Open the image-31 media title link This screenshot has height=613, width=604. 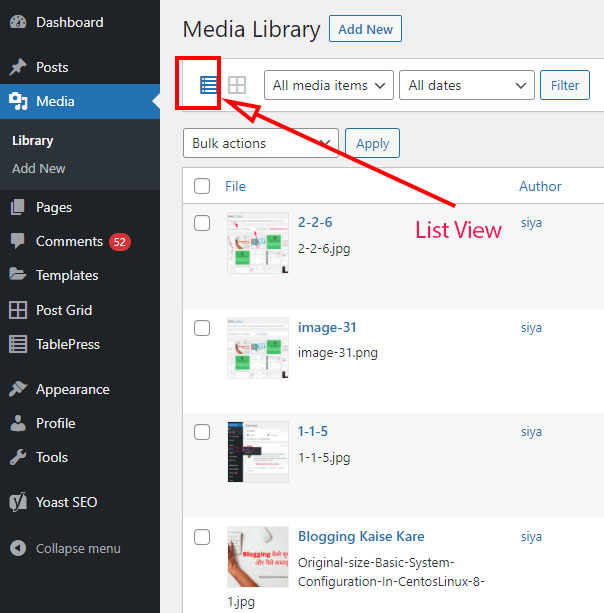[x=327, y=327]
